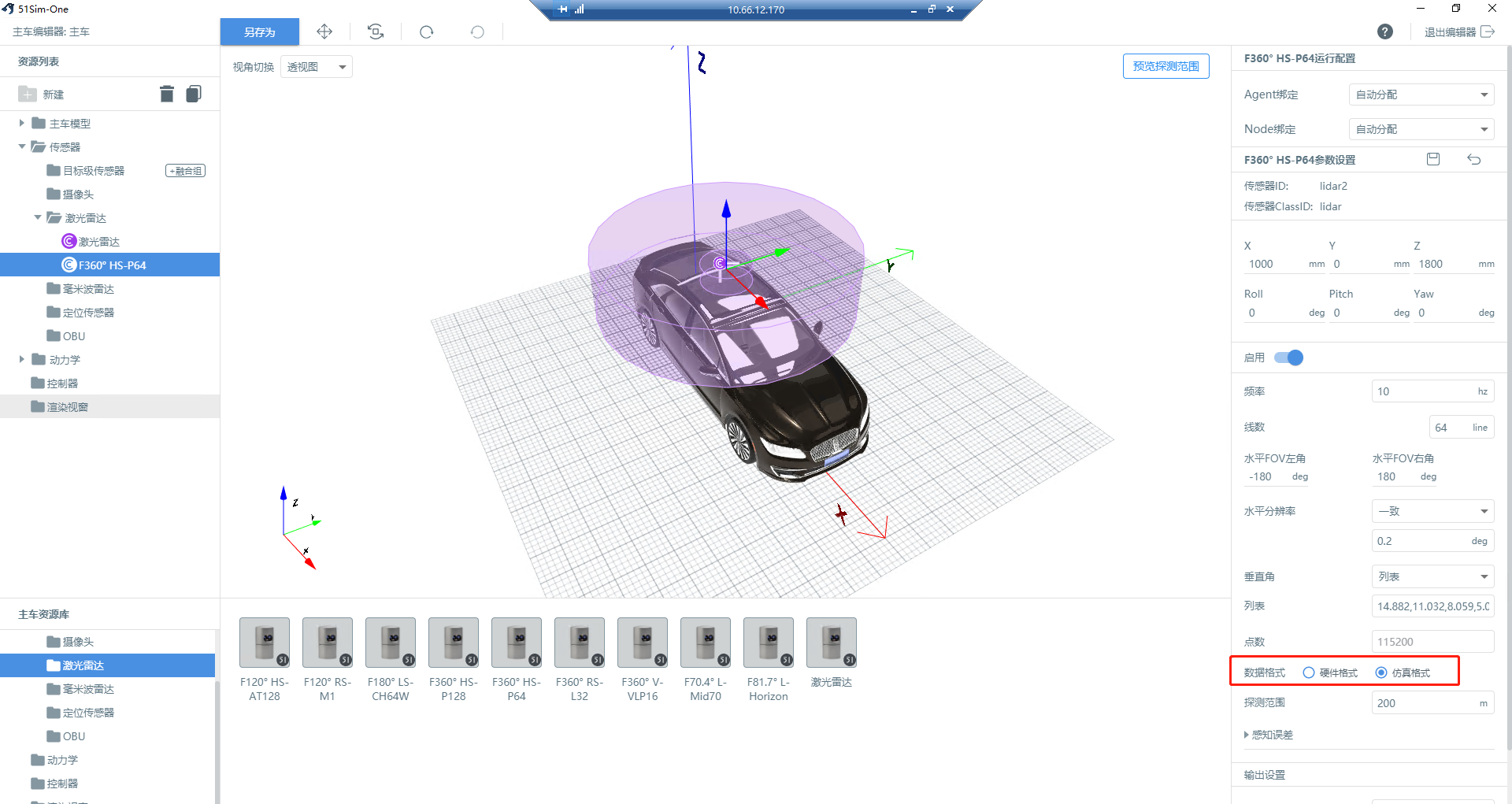Select the 硬件格式 radio button
Viewport: 1512px width, 804px height.
tap(1309, 672)
